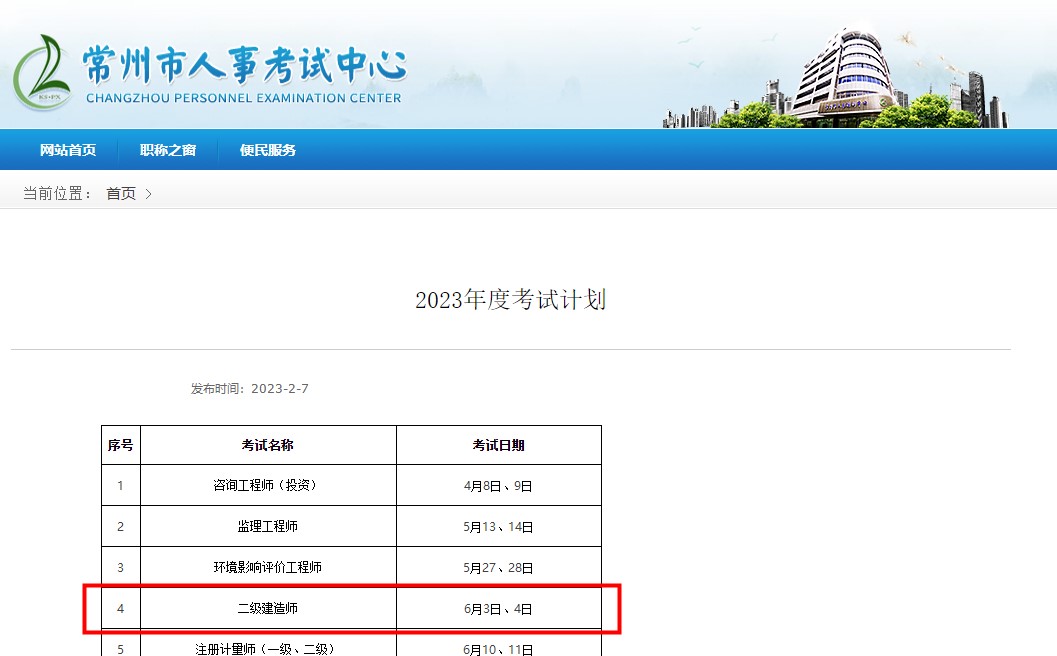Click the exam date 4月8日、9日
The height and width of the screenshot is (656, 1057).
(498, 485)
